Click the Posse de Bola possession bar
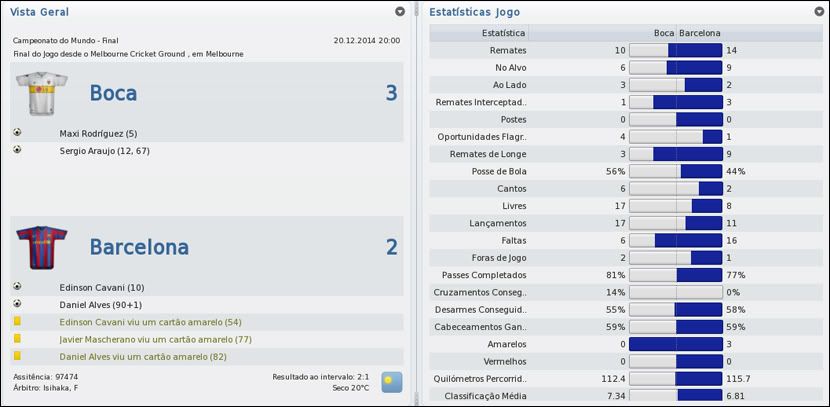 [675, 171]
